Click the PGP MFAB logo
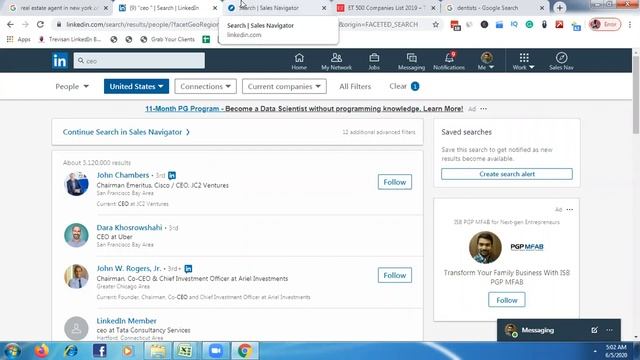This screenshot has width=640, height=360. pos(527,247)
